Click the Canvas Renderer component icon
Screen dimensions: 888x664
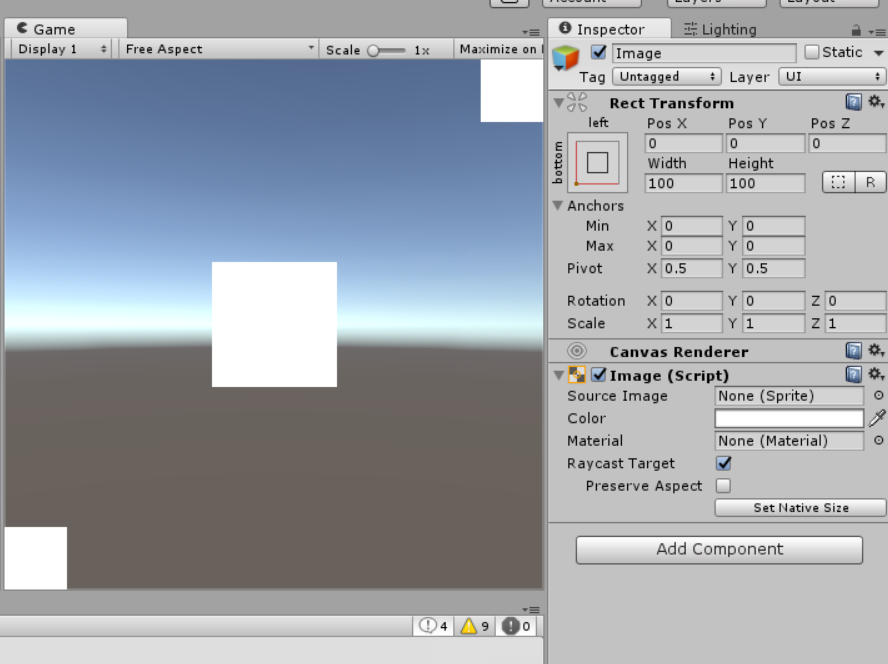(x=577, y=351)
